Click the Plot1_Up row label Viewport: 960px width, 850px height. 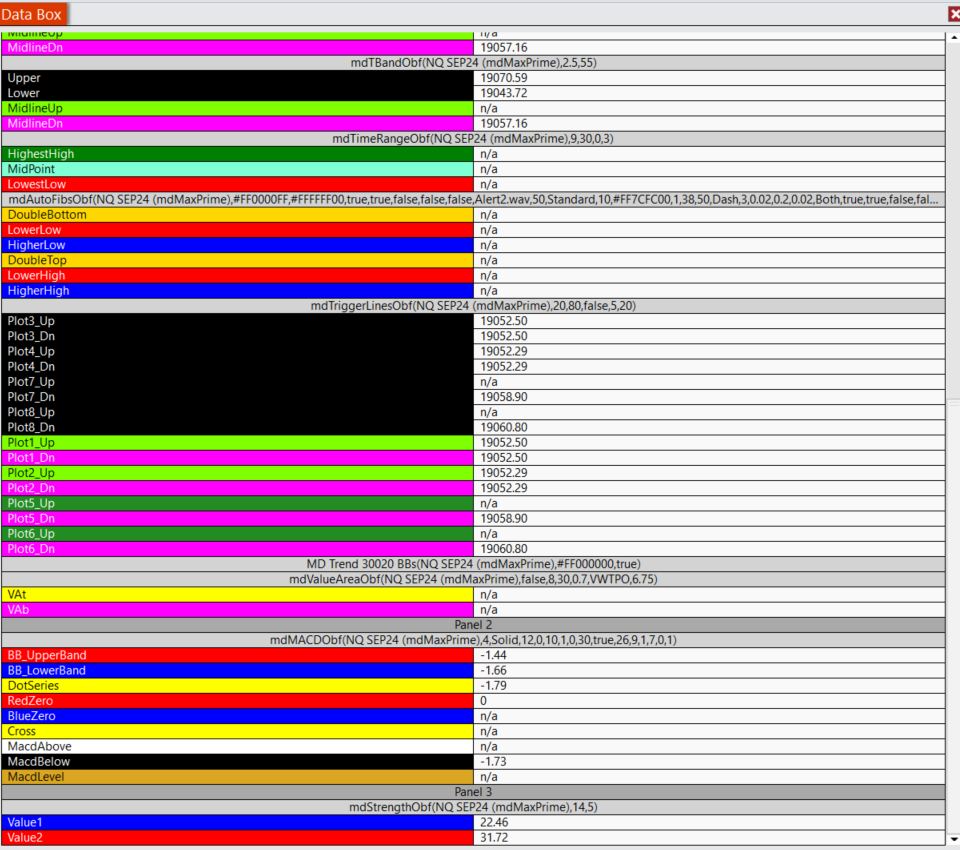(238, 442)
